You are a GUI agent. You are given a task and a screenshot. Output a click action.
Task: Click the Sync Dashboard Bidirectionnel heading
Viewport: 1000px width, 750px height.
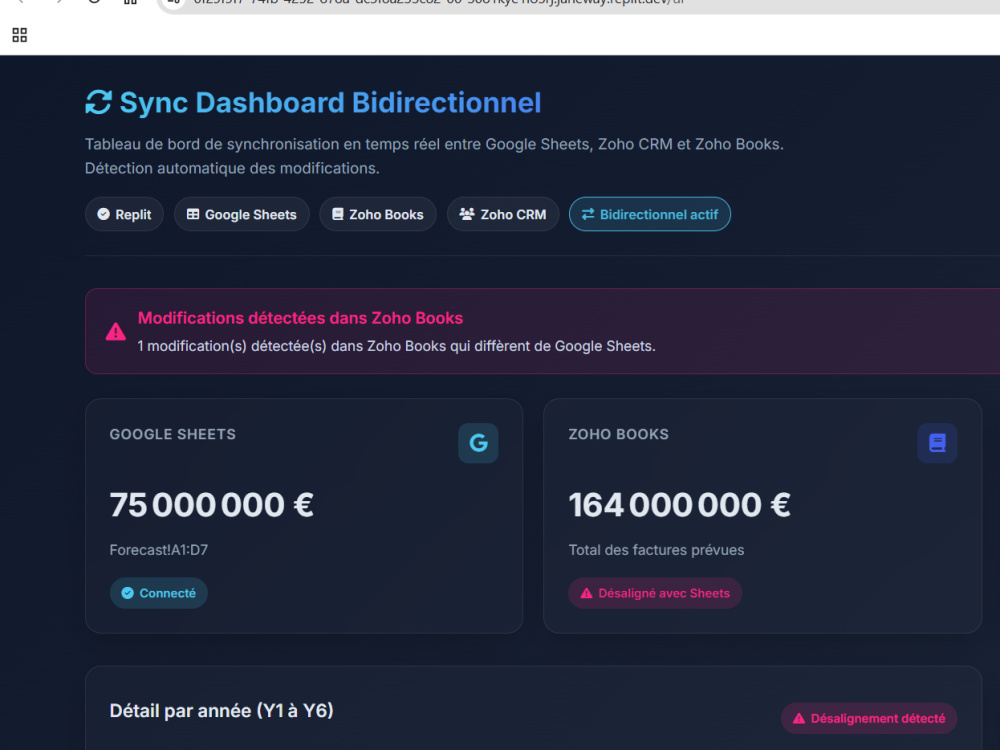click(330, 103)
